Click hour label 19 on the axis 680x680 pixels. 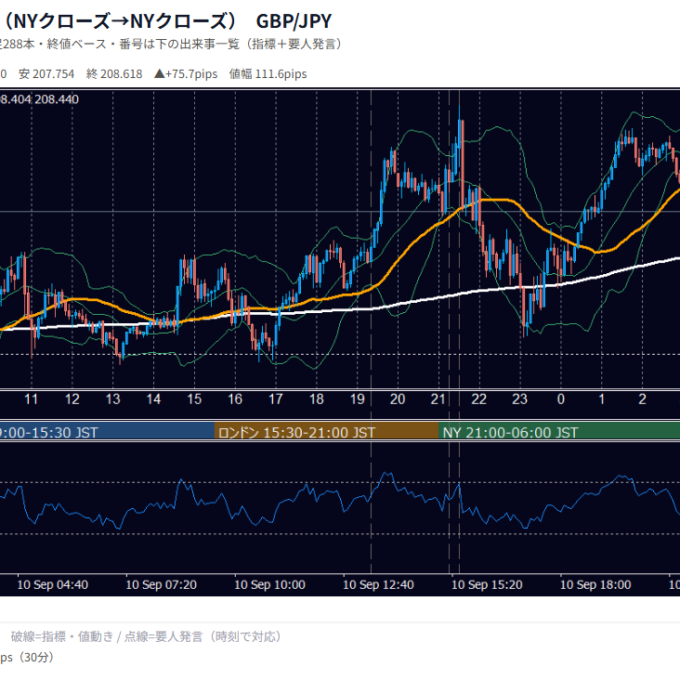pos(357,399)
